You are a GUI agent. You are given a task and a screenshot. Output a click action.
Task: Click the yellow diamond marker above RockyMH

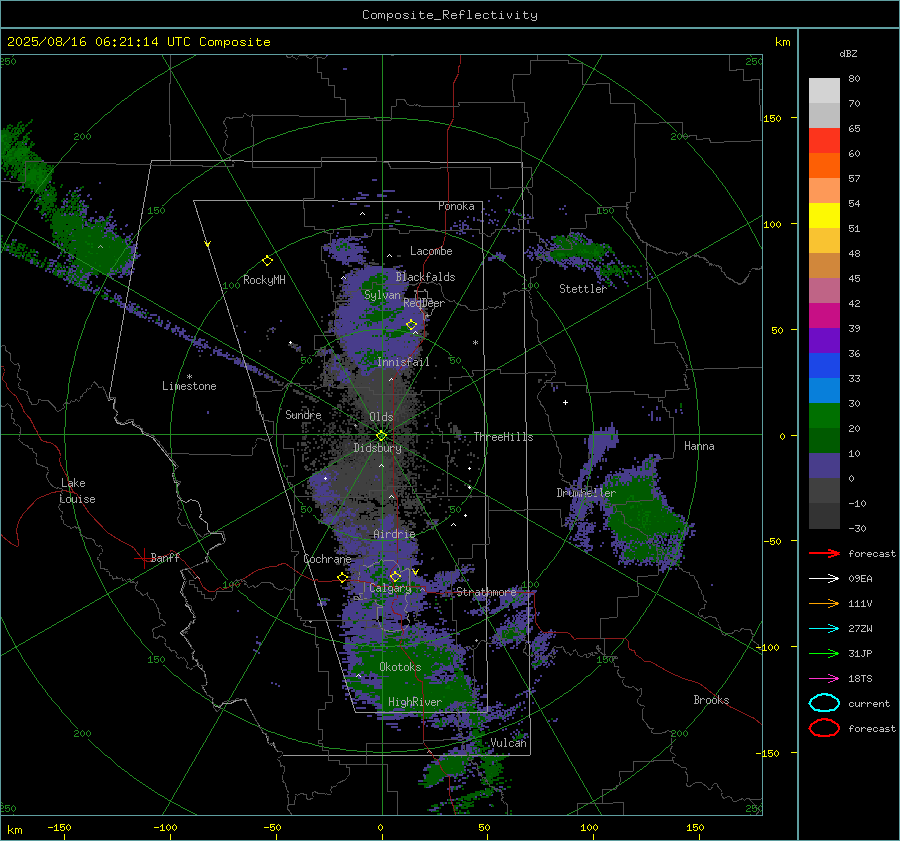coord(267,261)
